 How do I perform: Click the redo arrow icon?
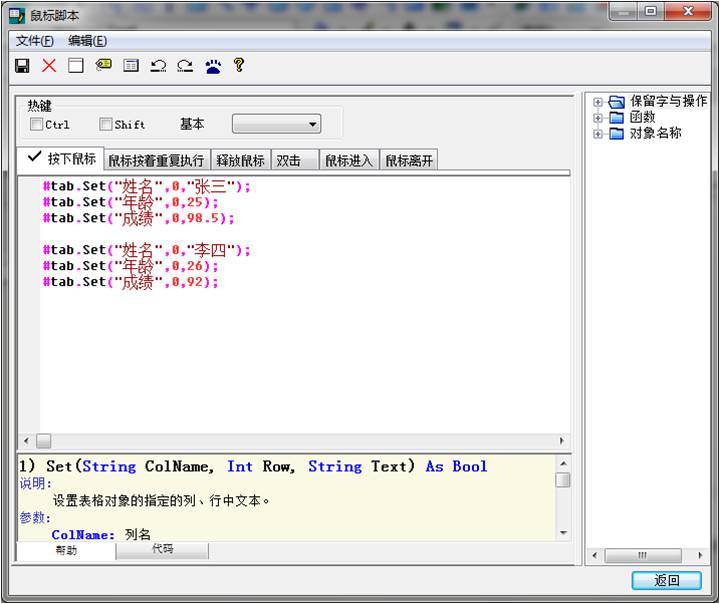click(x=185, y=66)
